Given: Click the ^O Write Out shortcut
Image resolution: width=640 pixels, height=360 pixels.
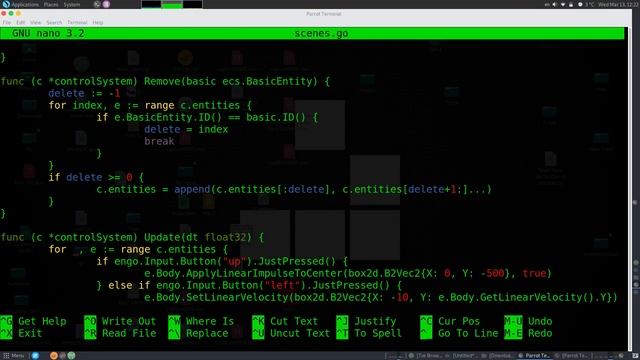Looking at the screenshot, I should 120,321.
